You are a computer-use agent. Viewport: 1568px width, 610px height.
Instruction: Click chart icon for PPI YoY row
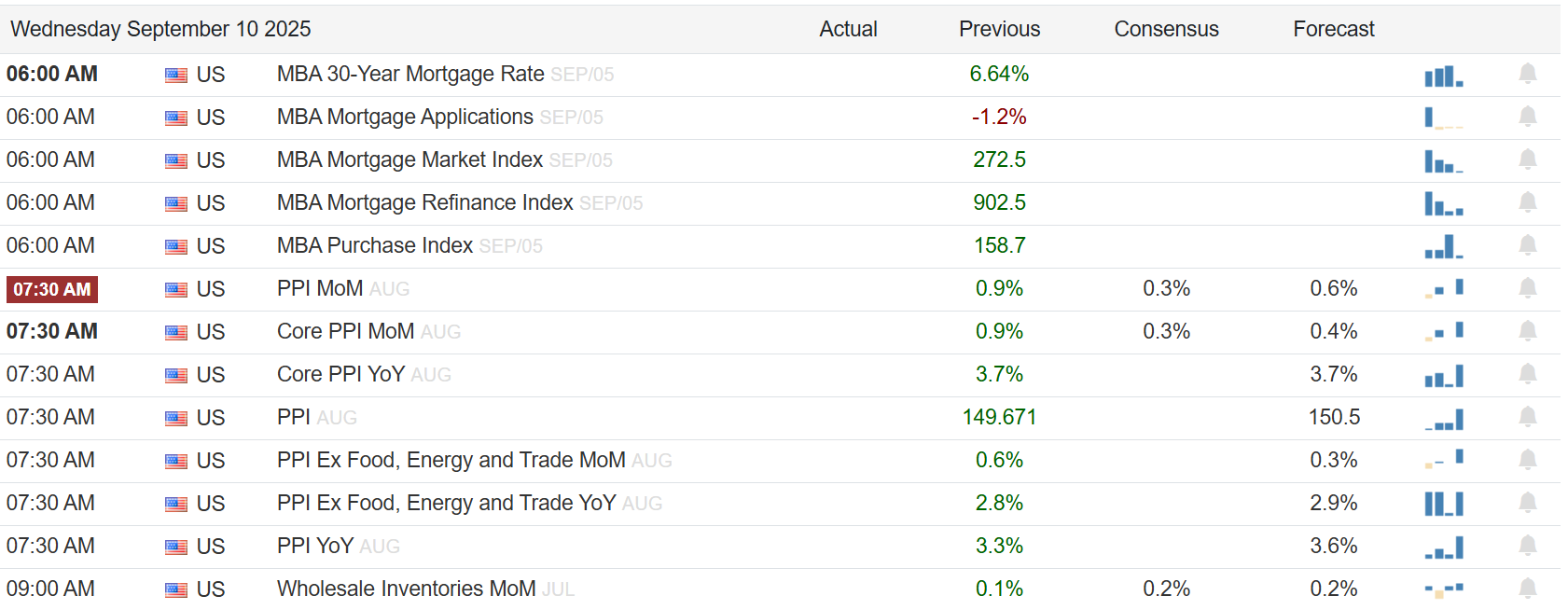pyautogui.click(x=1443, y=547)
